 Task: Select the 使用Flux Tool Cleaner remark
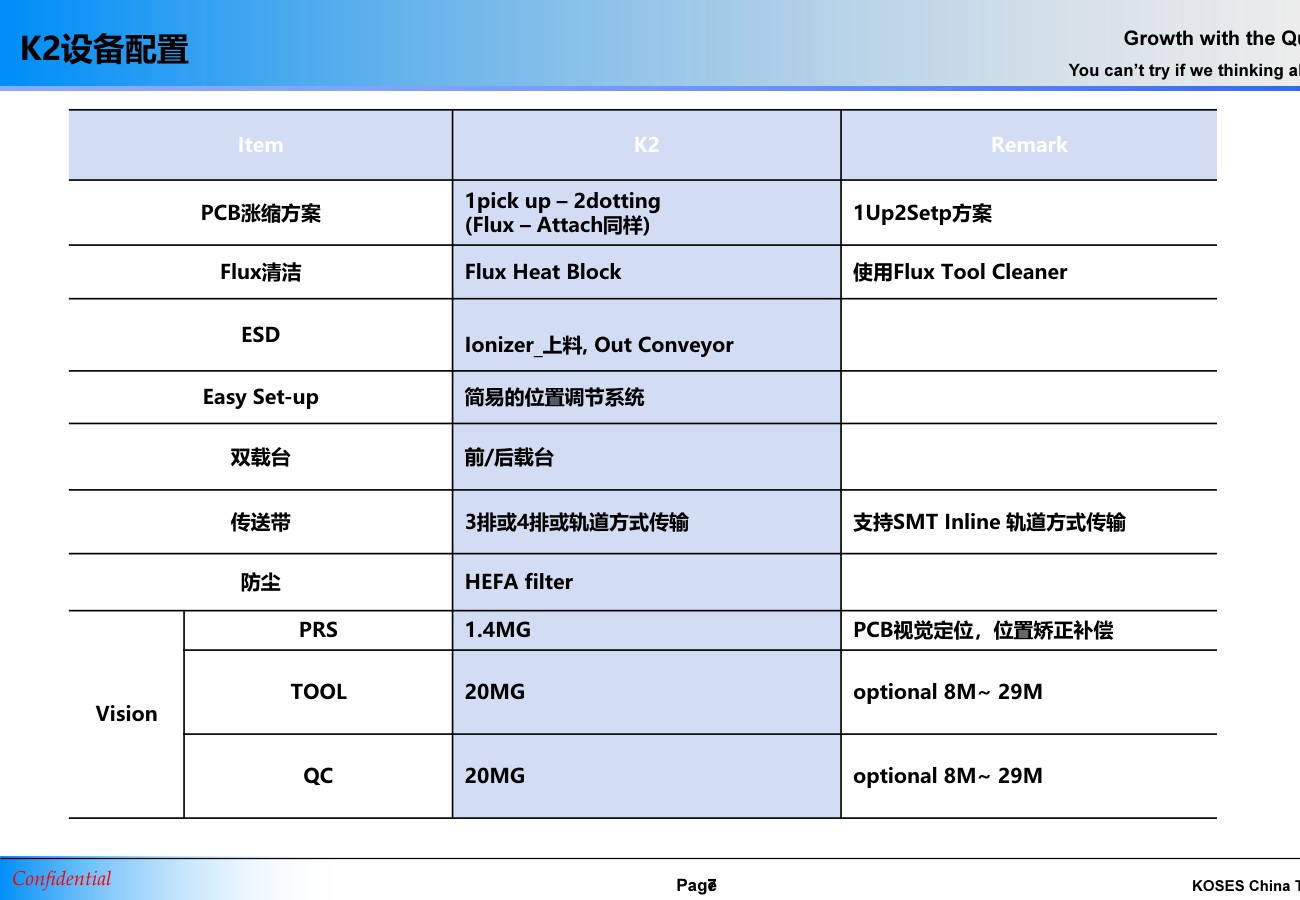[x=959, y=272]
